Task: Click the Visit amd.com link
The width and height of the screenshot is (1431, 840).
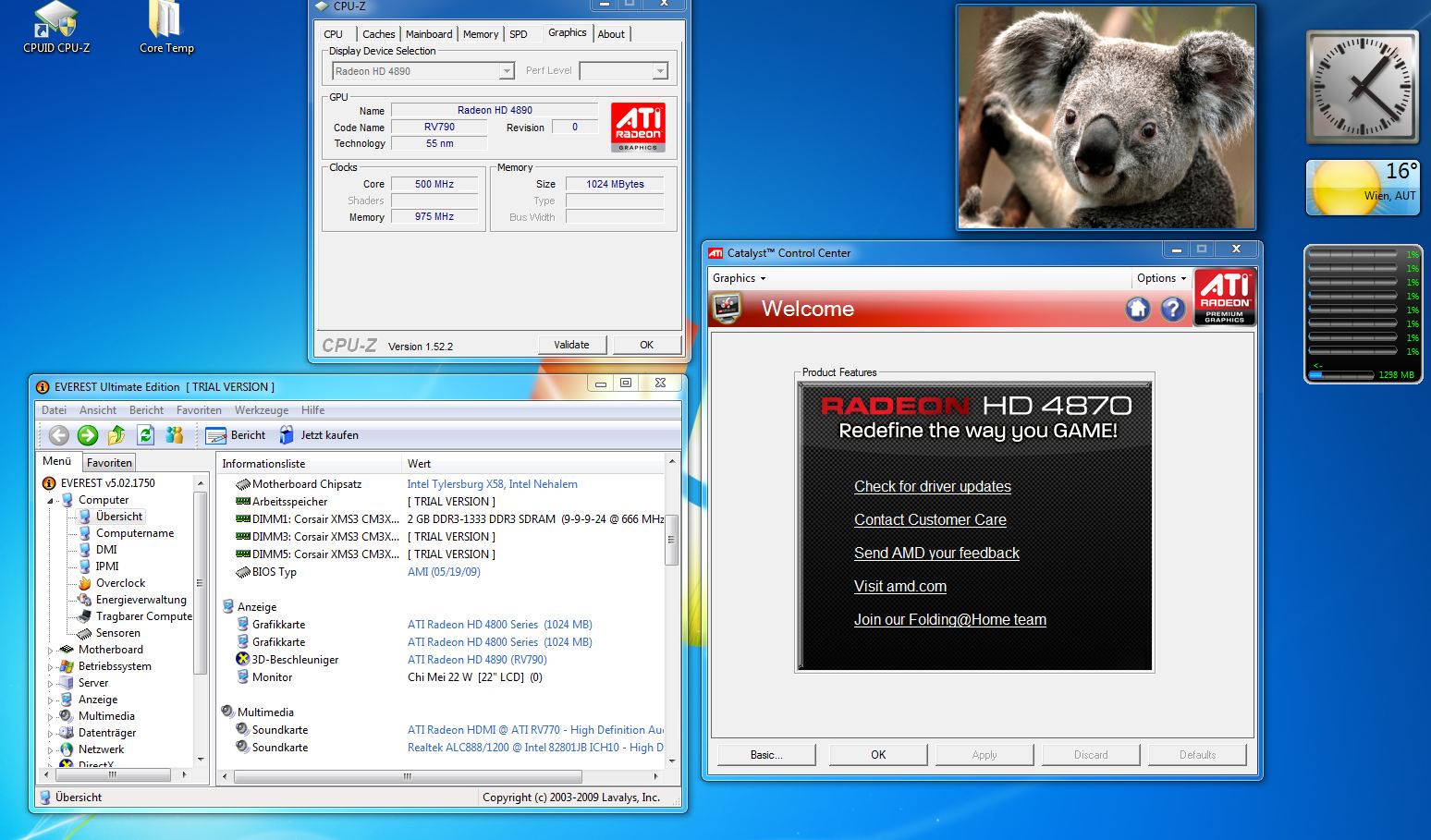Action: [900, 587]
